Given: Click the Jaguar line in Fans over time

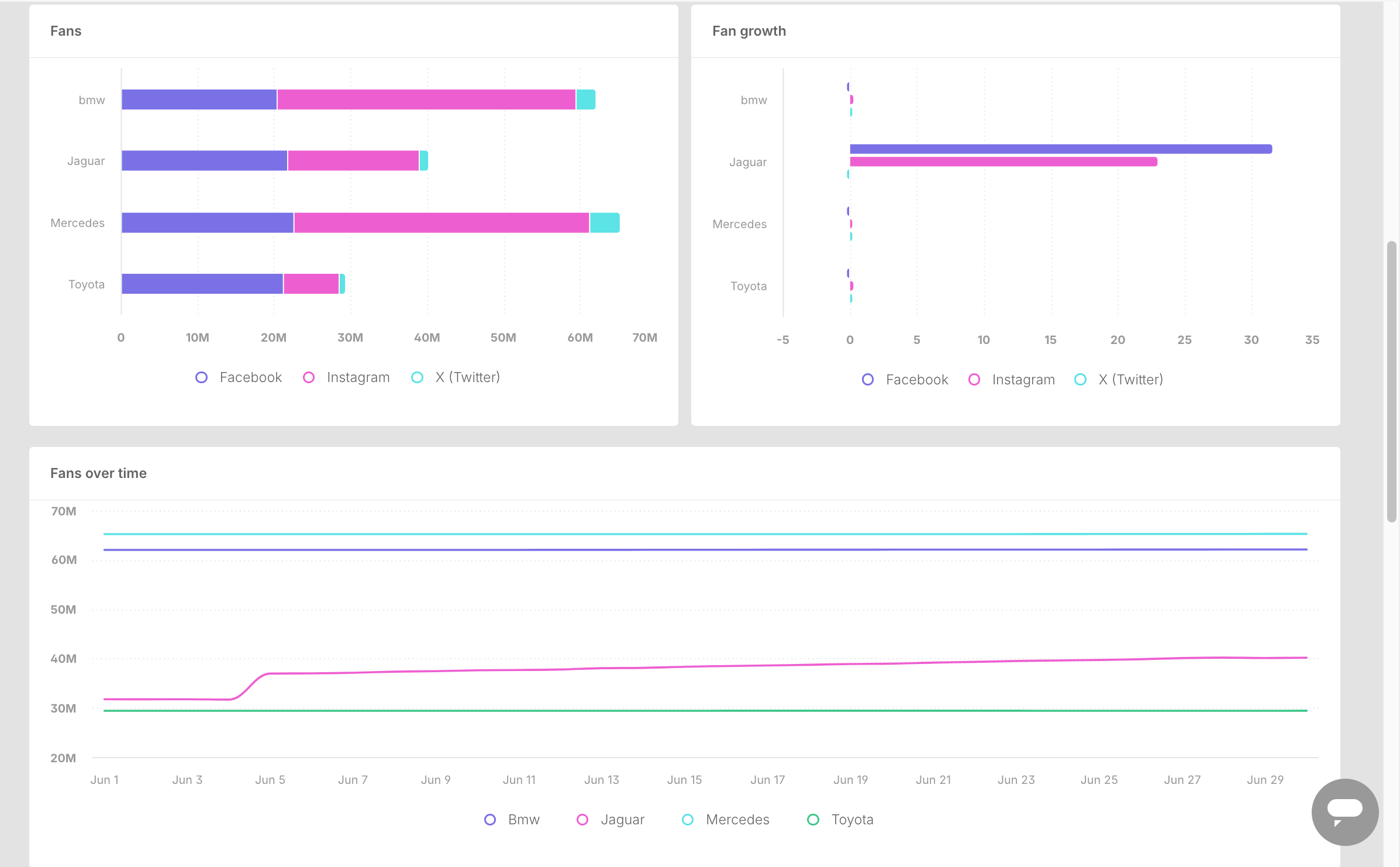Looking at the screenshot, I should click(x=705, y=666).
